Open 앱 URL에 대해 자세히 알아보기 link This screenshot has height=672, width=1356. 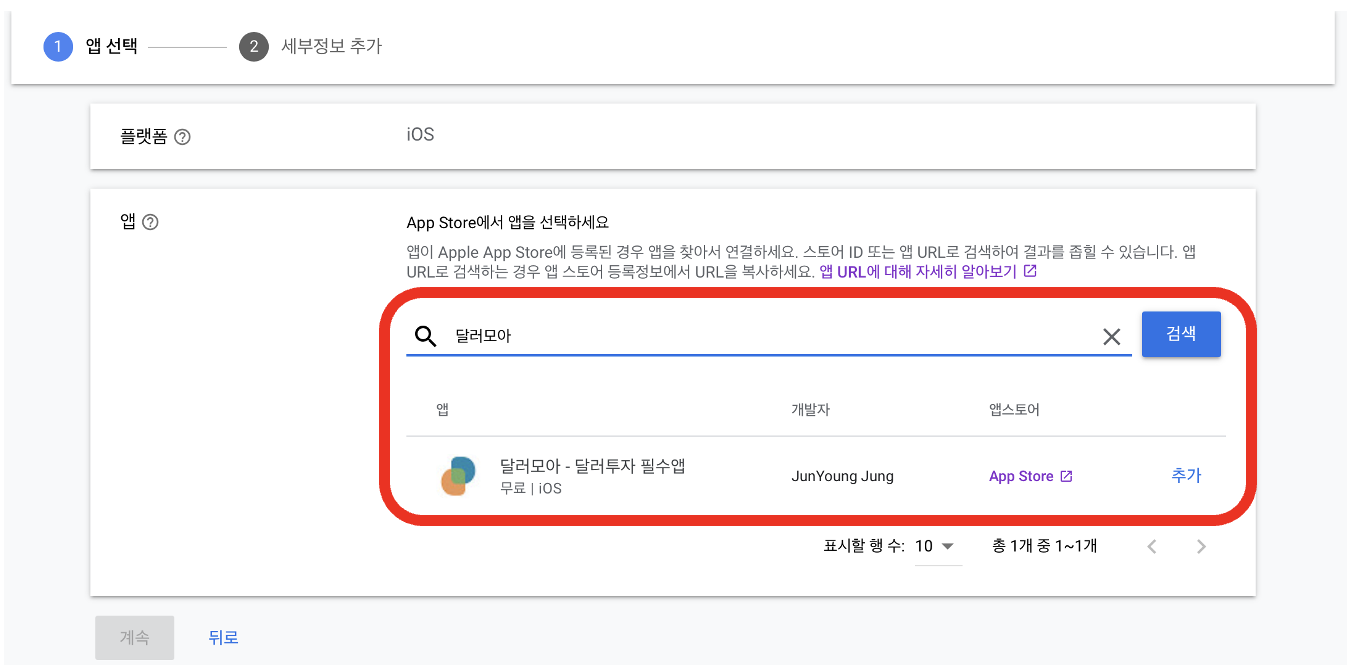tap(928, 271)
